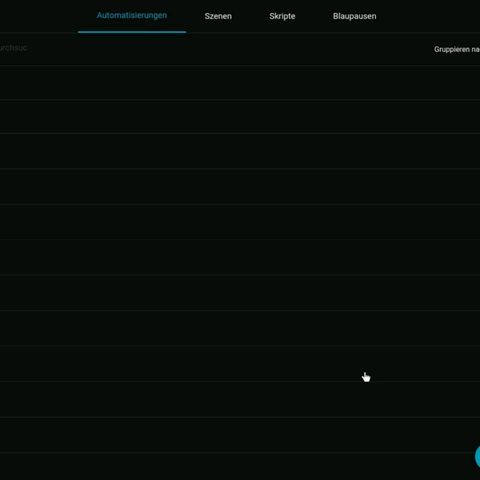Open the Automatisierungen tab
The height and width of the screenshot is (480, 480).
[132, 16]
